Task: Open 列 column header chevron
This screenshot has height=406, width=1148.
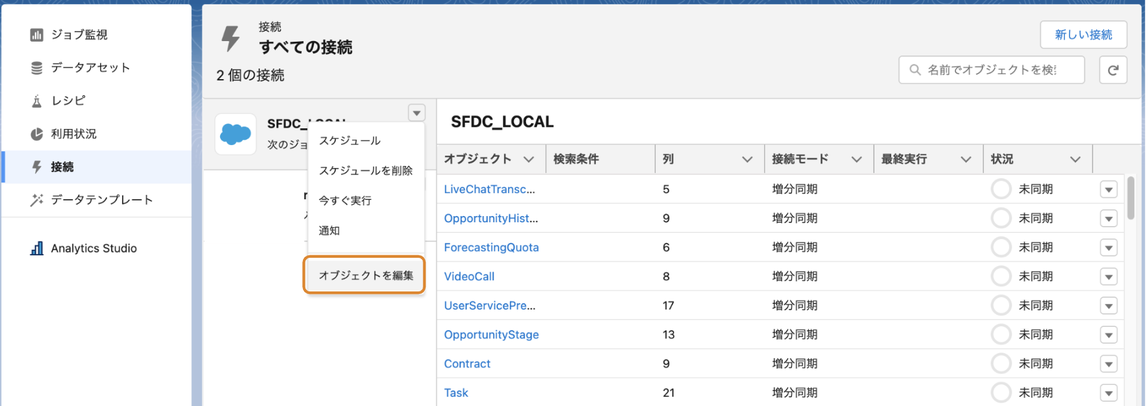Action: pyautogui.click(x=747, y=159)
